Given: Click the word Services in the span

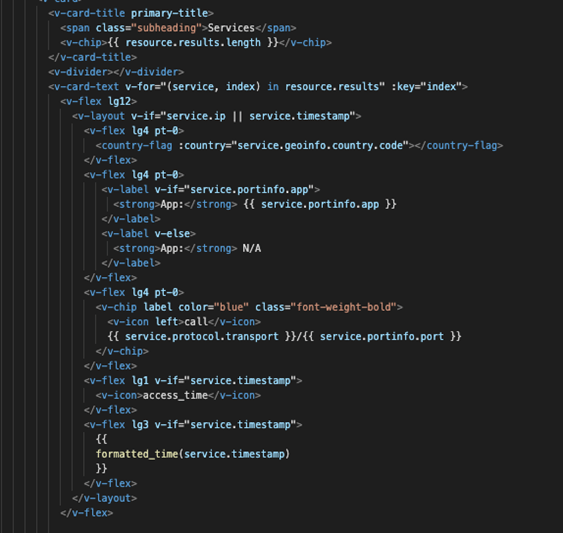Looking at the screenshot, I should [x=231, y=28].
